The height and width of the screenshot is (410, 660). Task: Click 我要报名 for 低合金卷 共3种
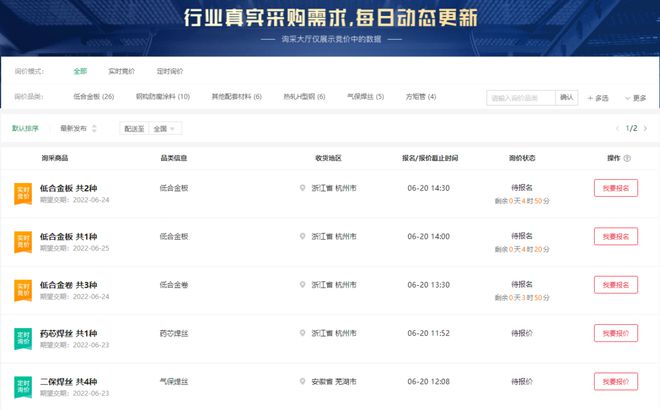pos(615,284)
